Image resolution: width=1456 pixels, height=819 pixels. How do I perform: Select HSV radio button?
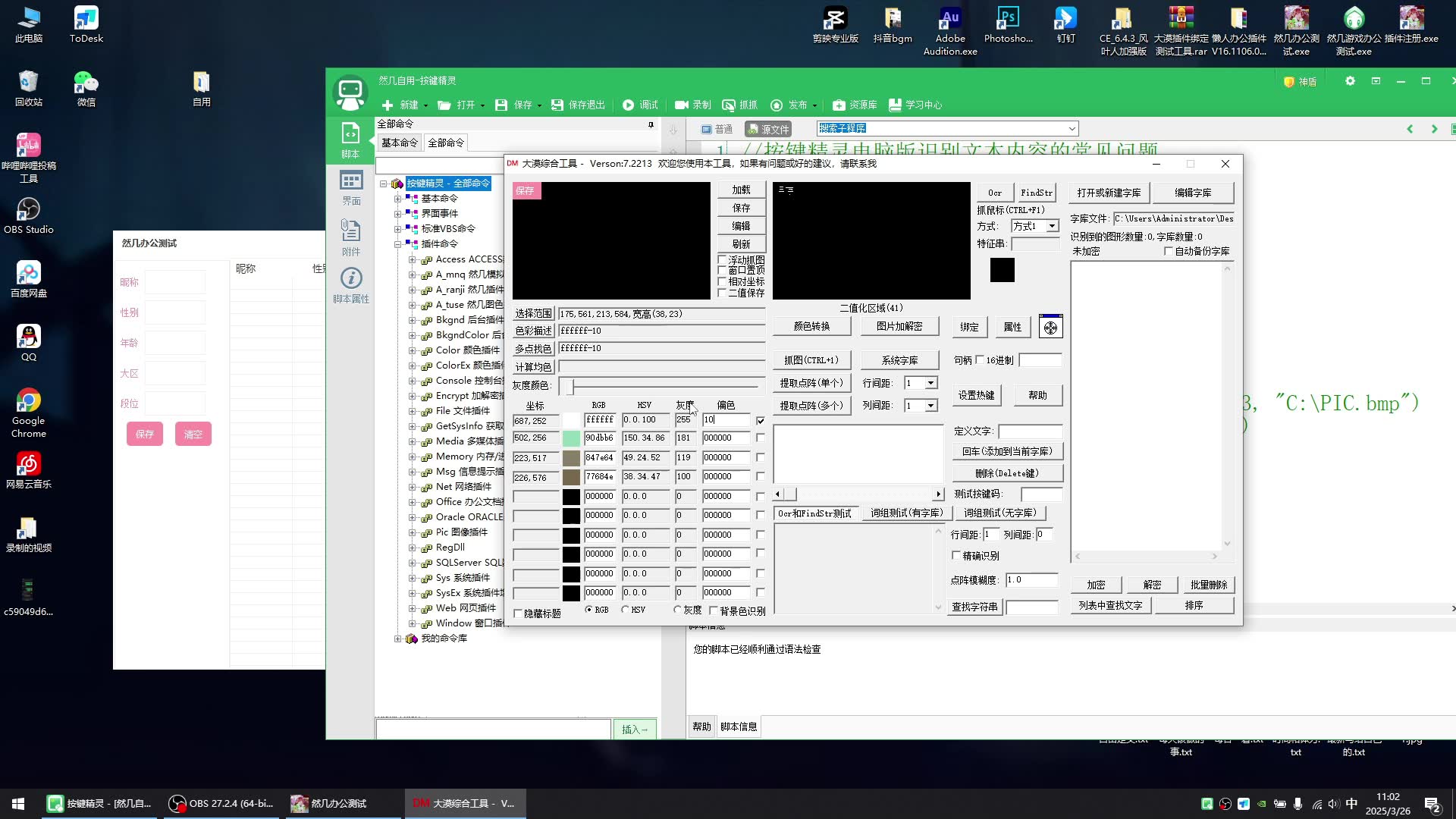click(x=626, y=610)
